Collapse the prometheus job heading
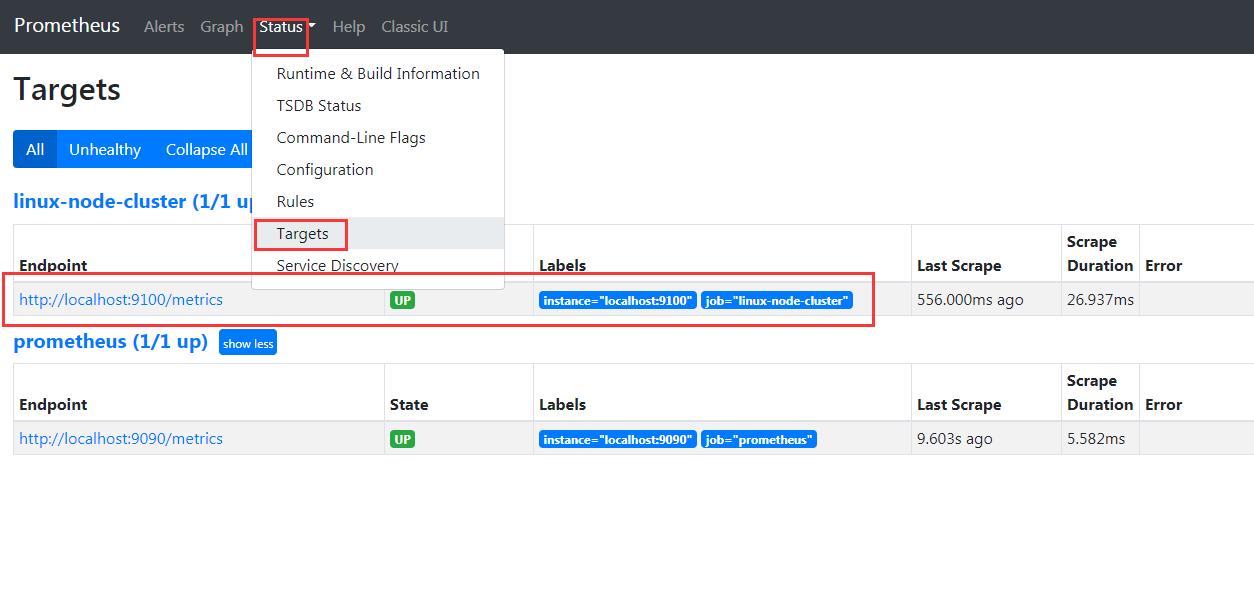Screen dimensions: 1254x590 point(110,342)
